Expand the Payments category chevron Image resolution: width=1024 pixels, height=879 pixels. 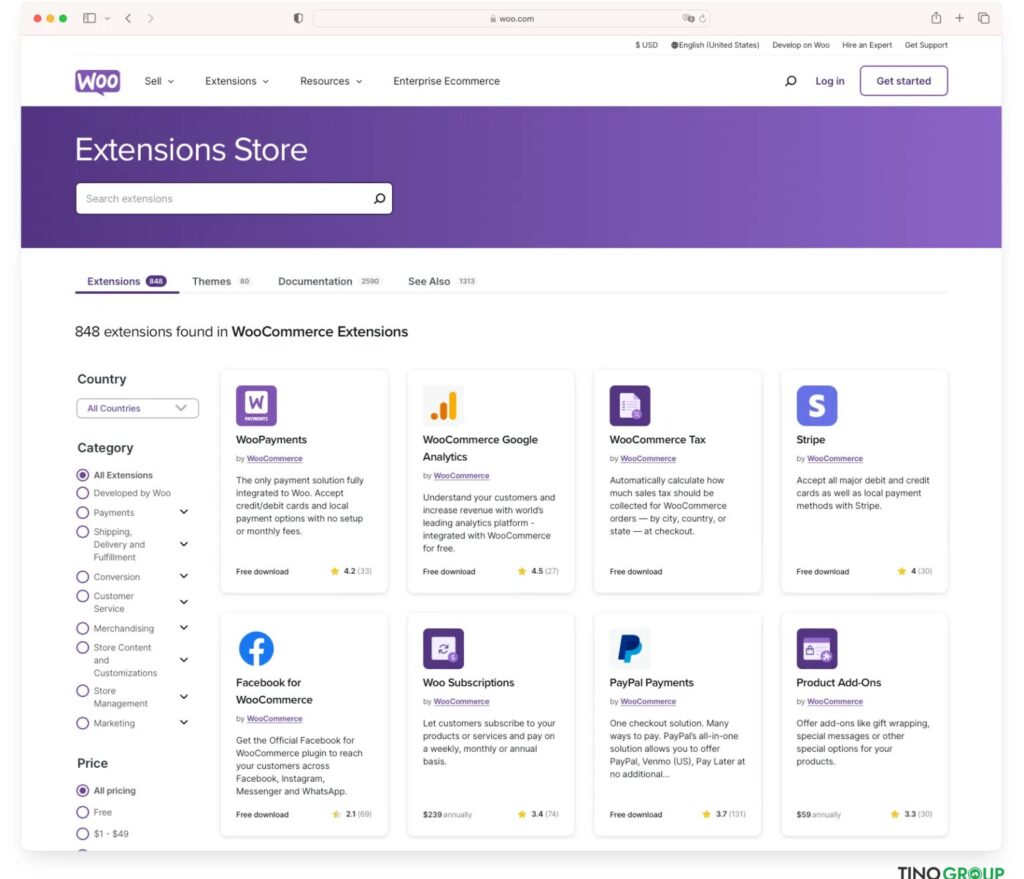pyautogui.click(x=184, y=512)
